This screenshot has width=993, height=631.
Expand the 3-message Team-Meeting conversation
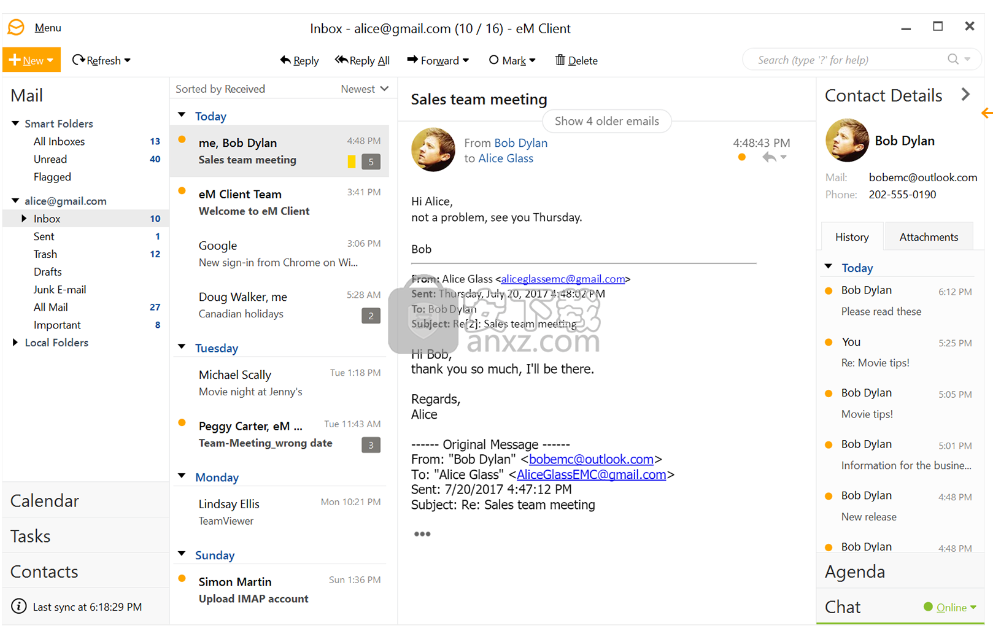tap(371, 445)
